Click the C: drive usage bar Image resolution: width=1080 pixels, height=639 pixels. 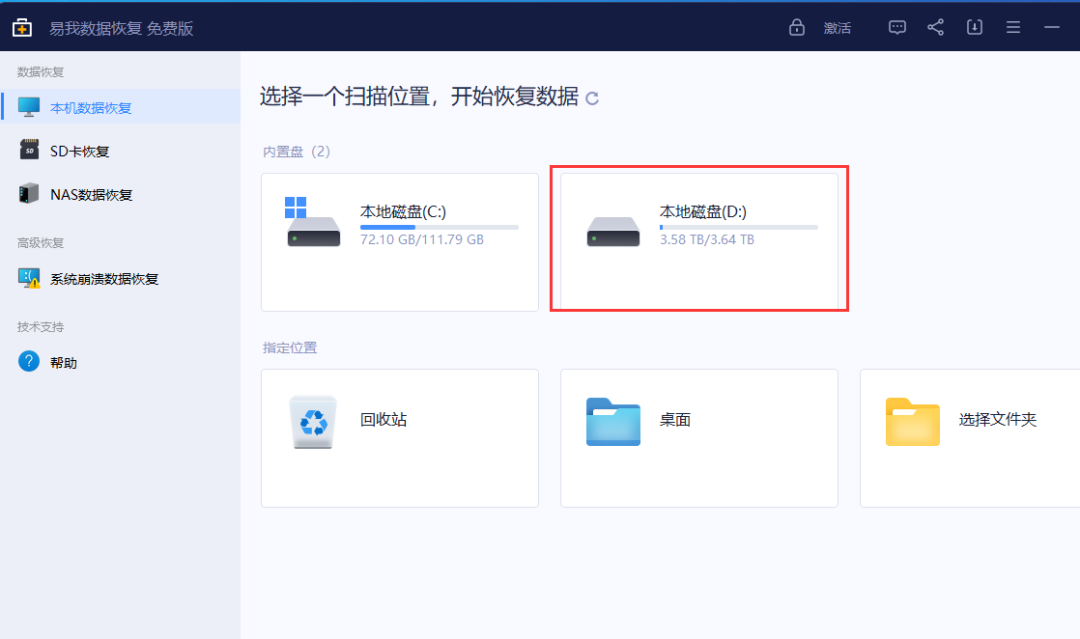pyautogui.click(x=439, y=227)
